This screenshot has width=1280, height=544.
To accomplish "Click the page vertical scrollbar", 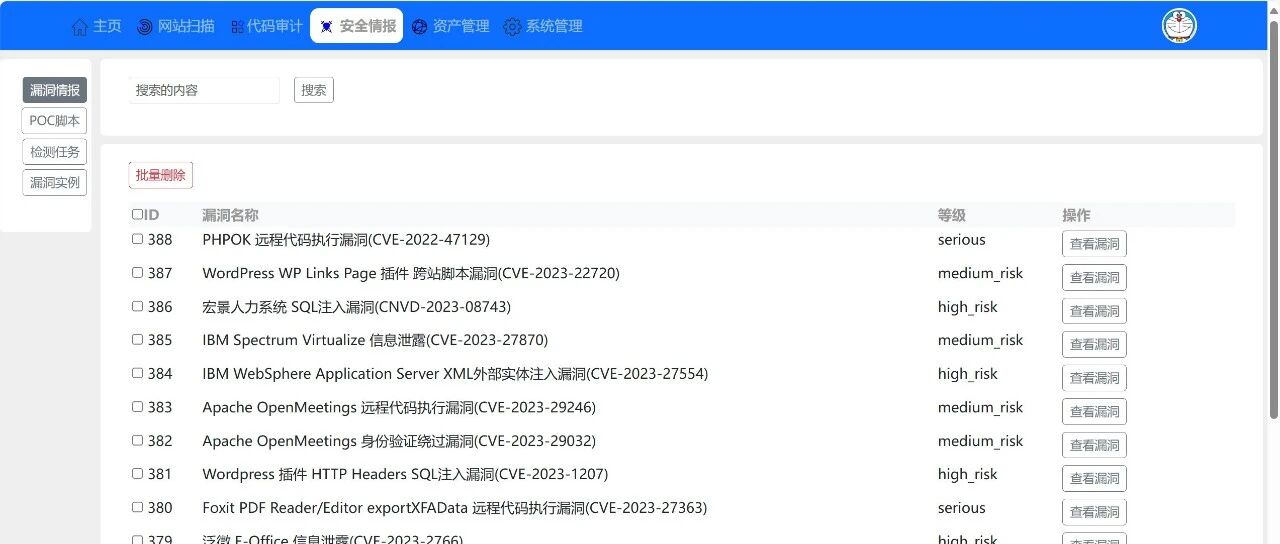I will [x=1274, y=220].
